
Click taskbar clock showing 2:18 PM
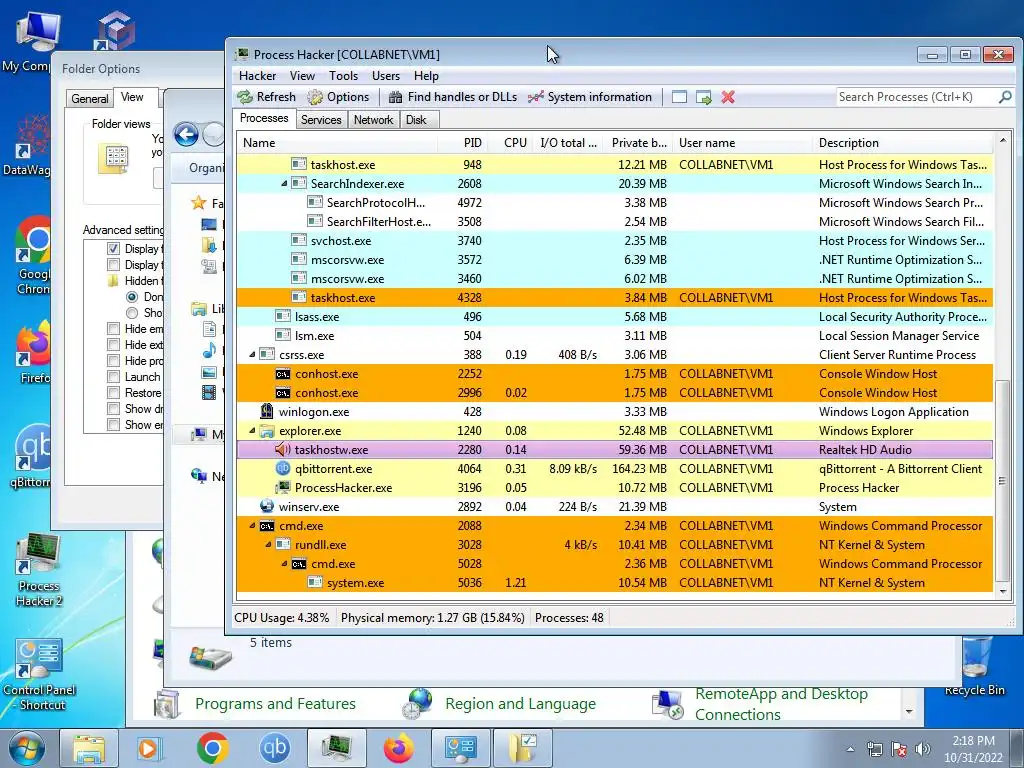pyautogui.click(x=973, y=749)
